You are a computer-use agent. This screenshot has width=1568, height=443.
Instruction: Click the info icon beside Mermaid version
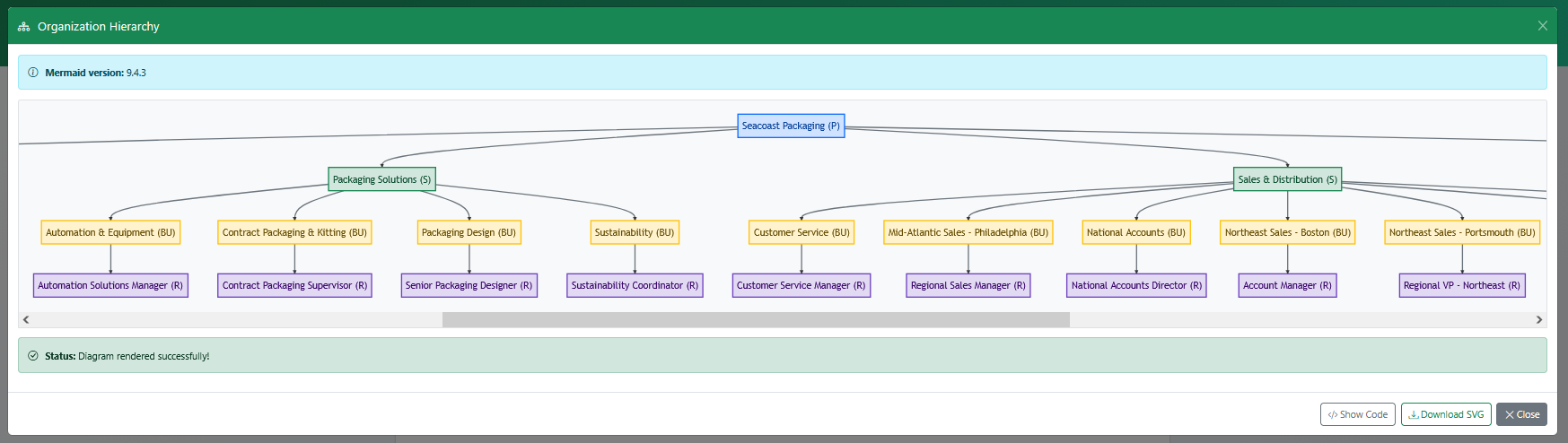[33, 73]
